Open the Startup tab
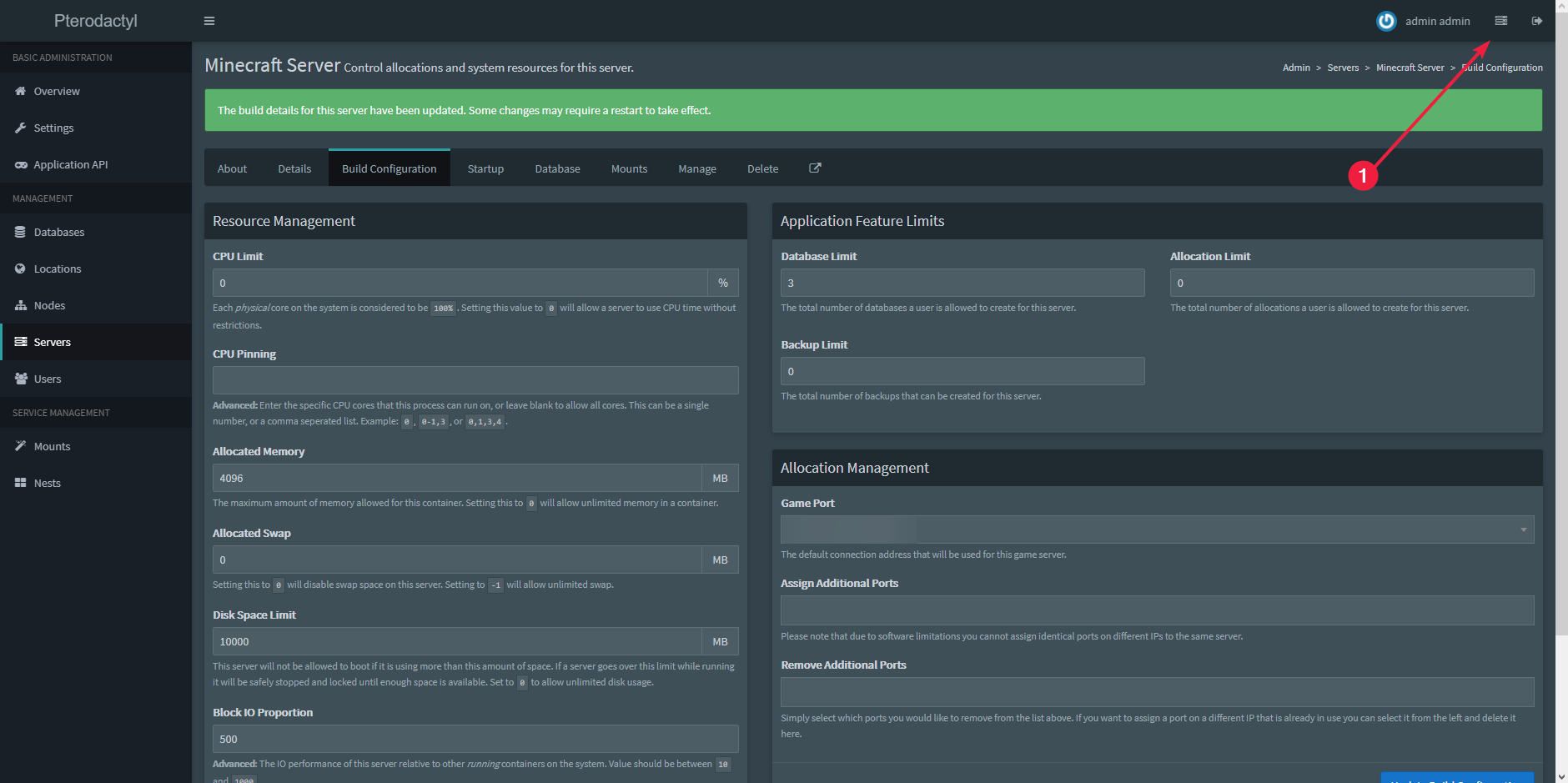 click(x=485, y=168)
